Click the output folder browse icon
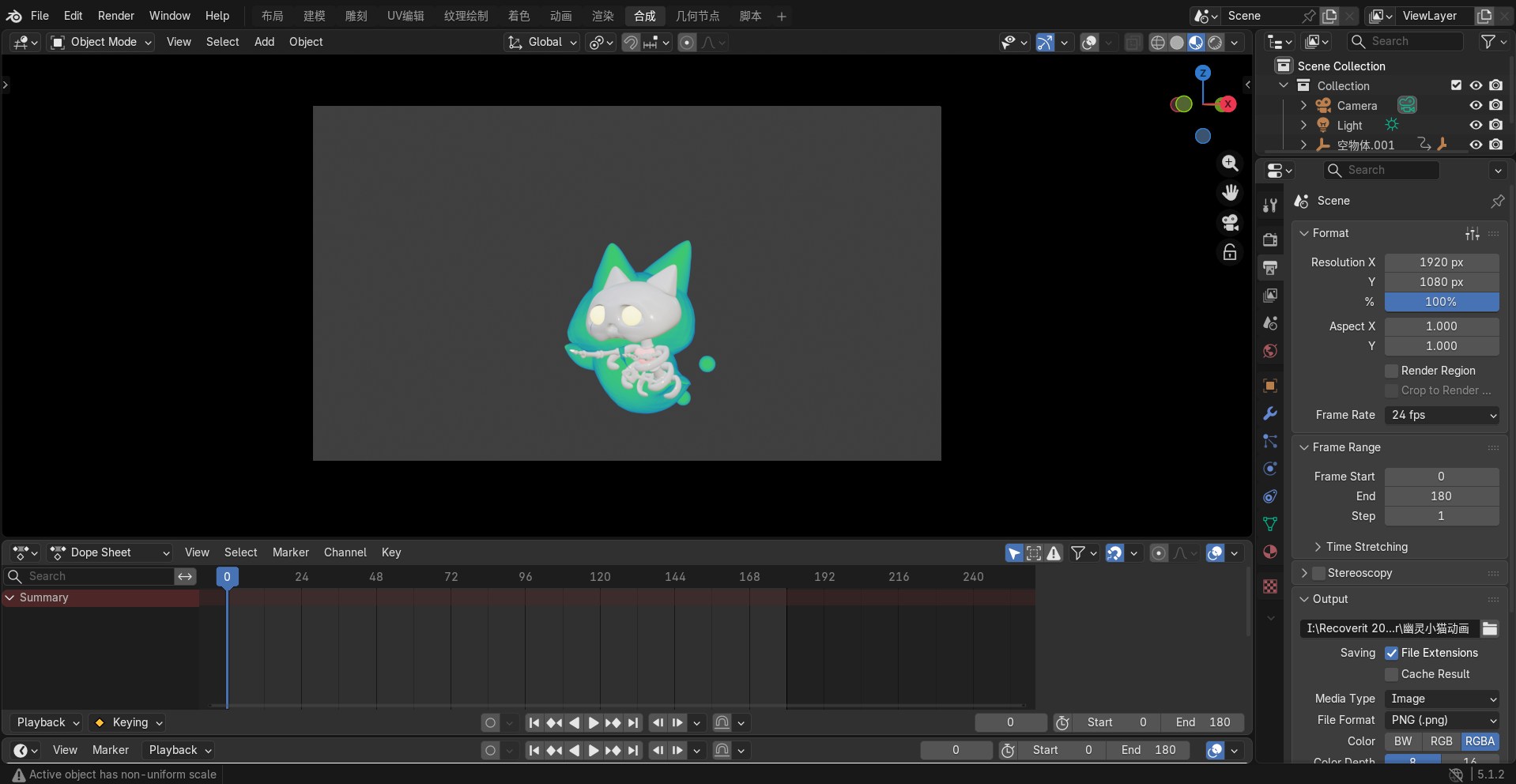Viewport: 1516px width, 784px height. 1490,628
